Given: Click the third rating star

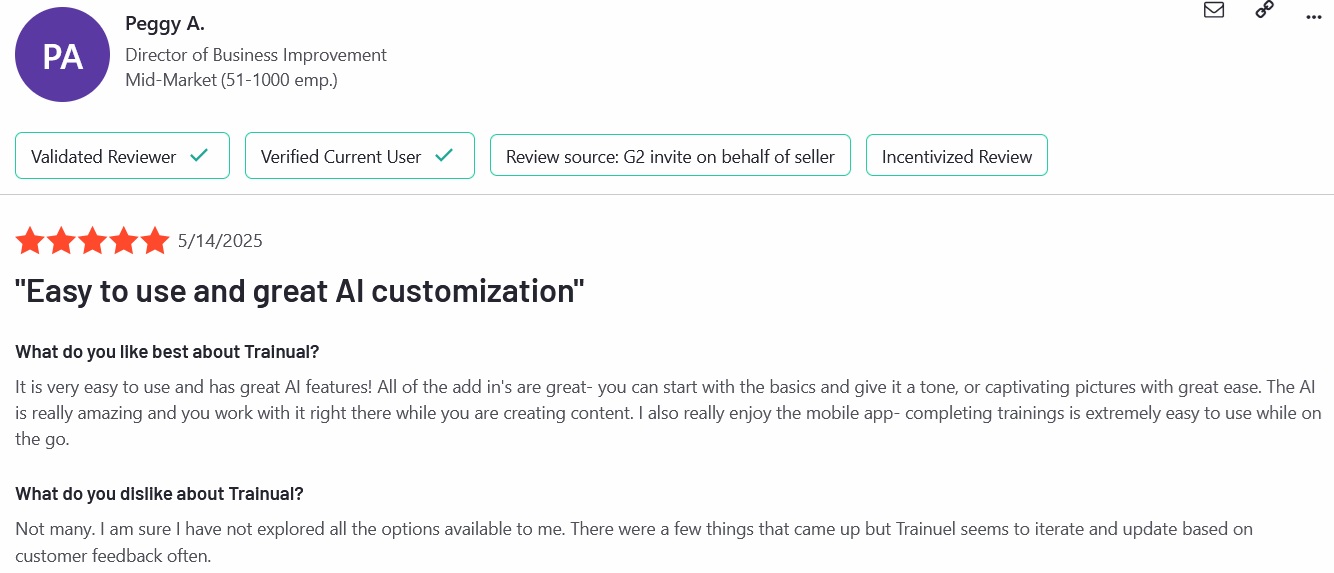Looking at the screenshot, I should [x=92, y=241].
